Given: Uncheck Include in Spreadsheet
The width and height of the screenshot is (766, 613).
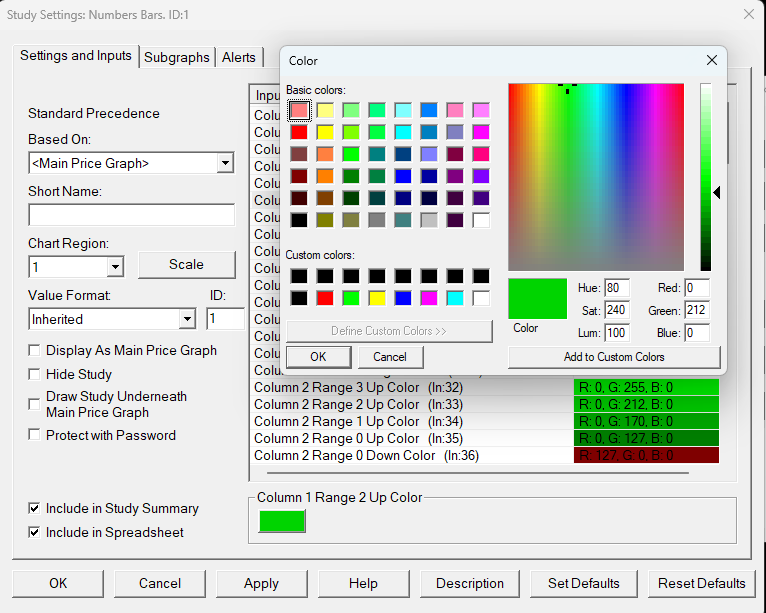Looking at the screenshot, I should point(36,533).
